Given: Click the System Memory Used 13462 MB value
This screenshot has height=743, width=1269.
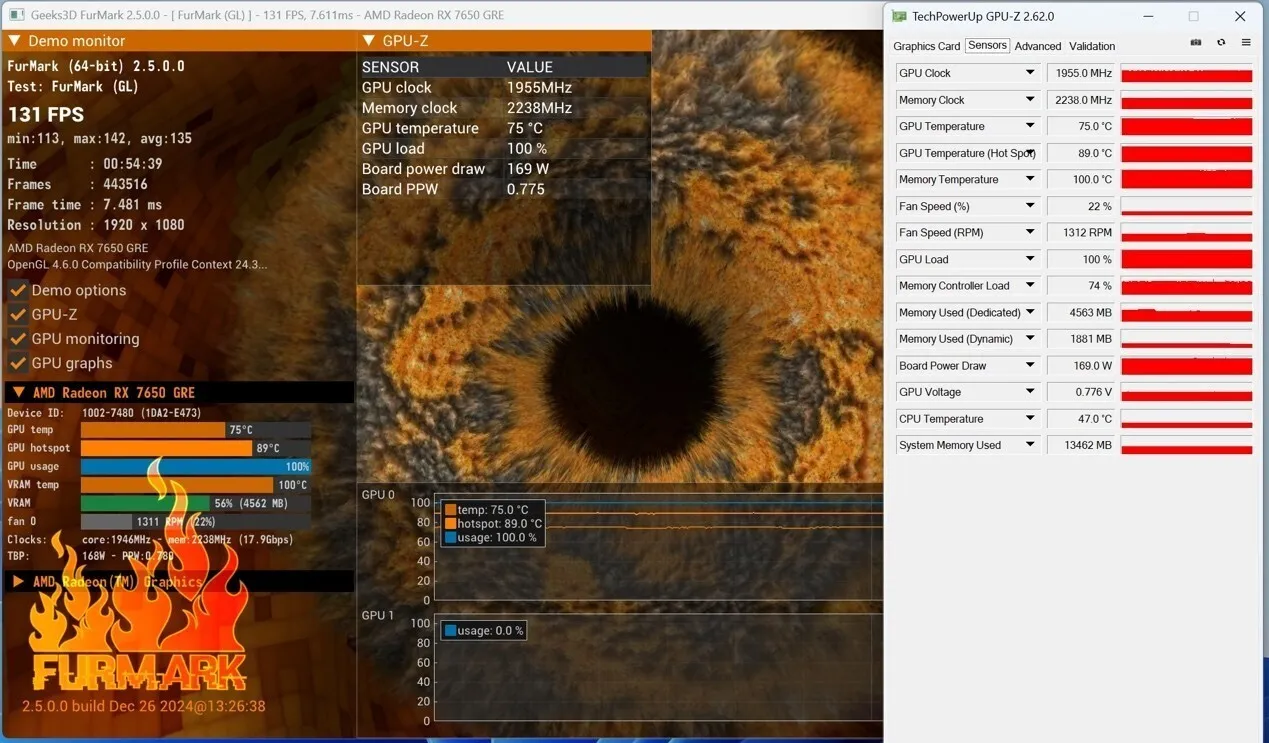Looking at the screenshot, I should [x=1081, y=445].
